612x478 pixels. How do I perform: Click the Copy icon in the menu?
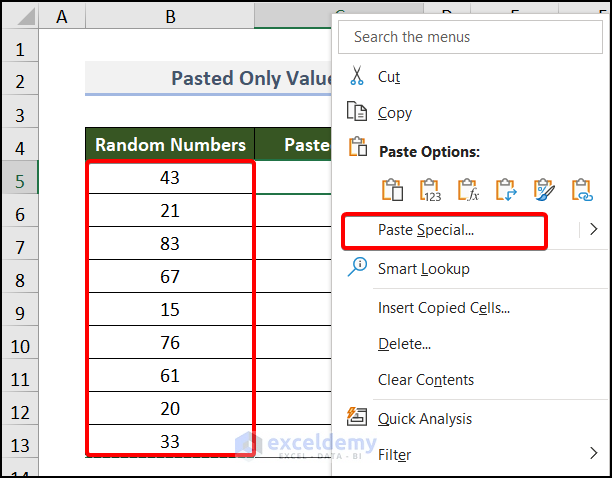pos(357,113)
